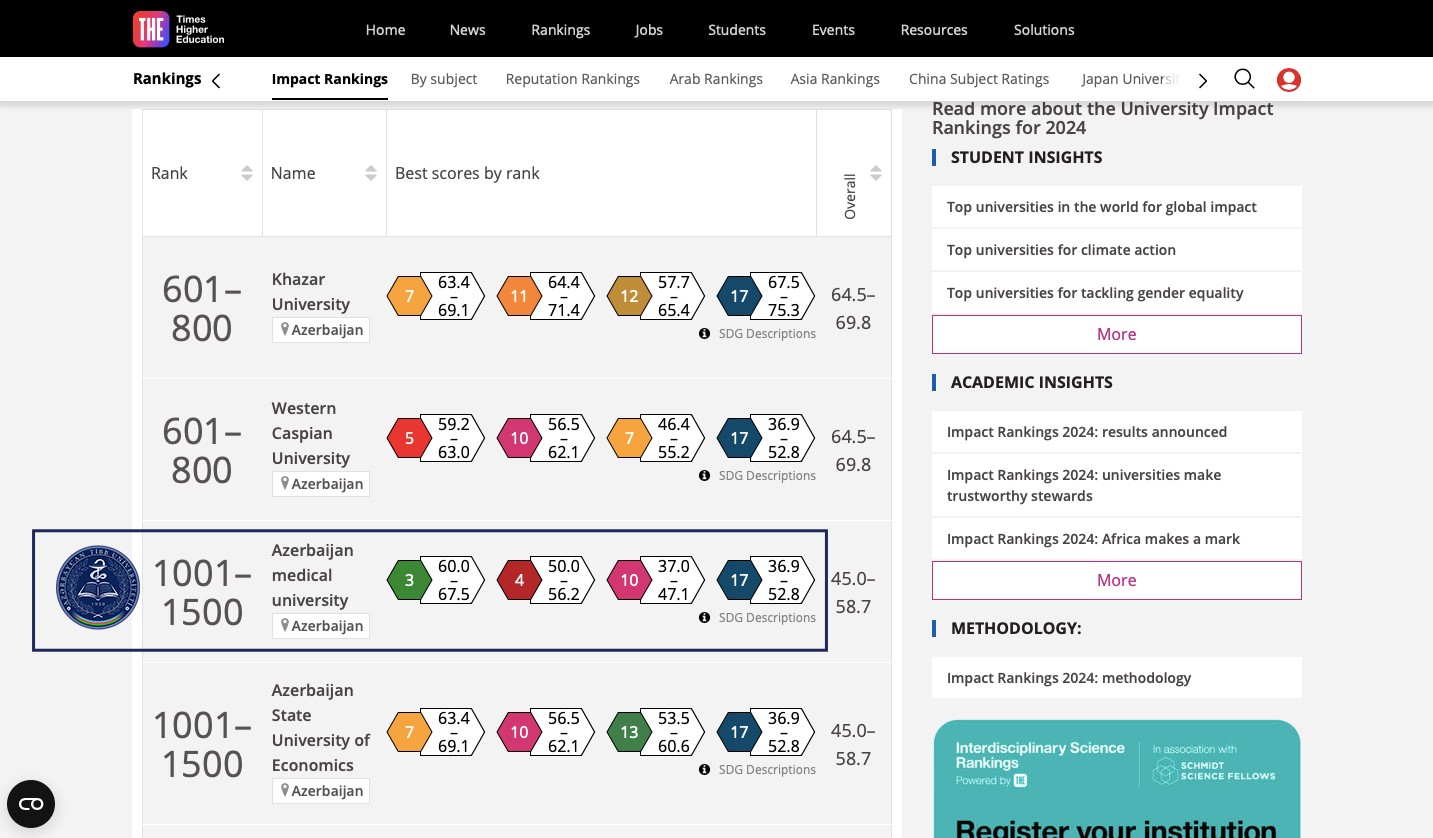Screen dimensions: 1433x838
Task: Click Khazar University's orange SDG 7 hexagon
Action: click(409, 296)
